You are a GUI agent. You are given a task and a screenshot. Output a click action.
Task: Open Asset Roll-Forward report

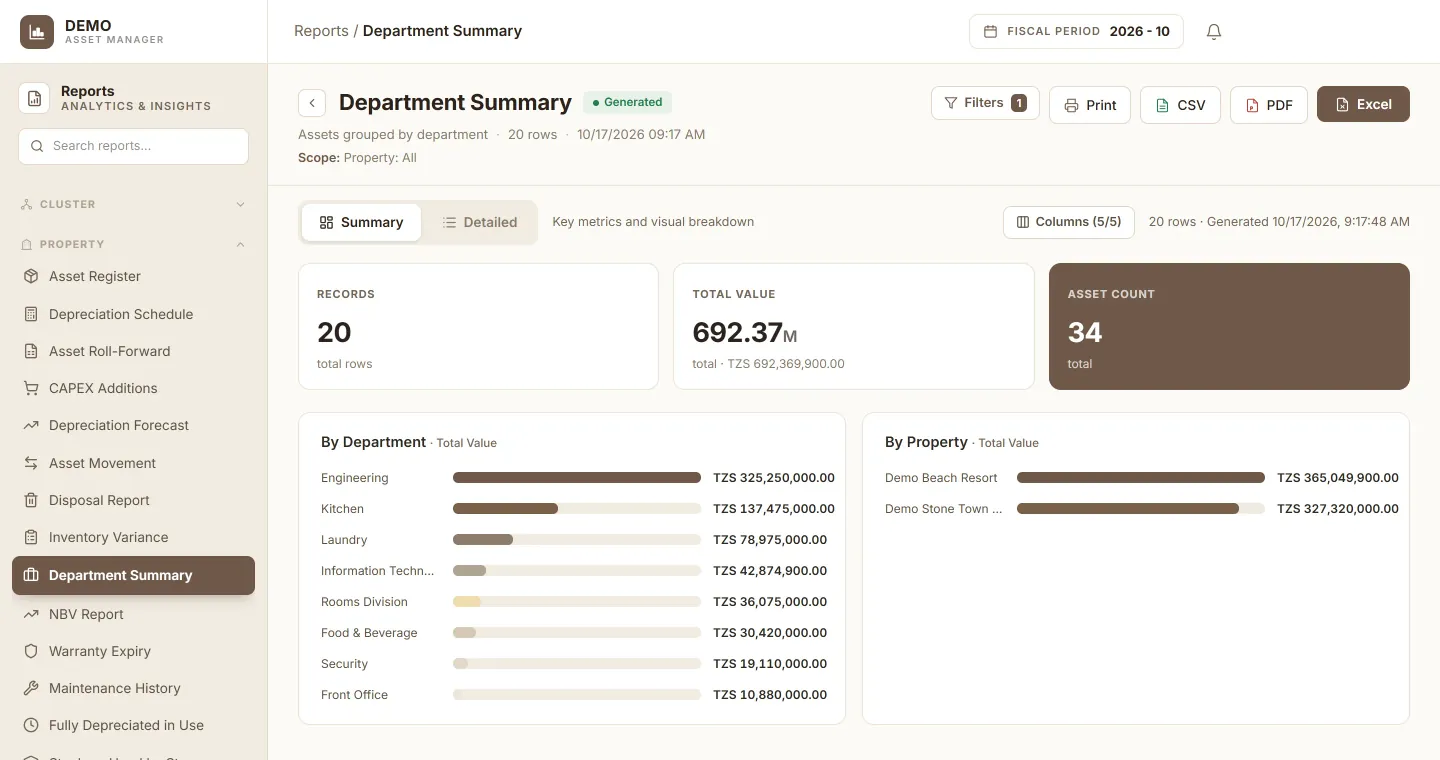(133, 351)
